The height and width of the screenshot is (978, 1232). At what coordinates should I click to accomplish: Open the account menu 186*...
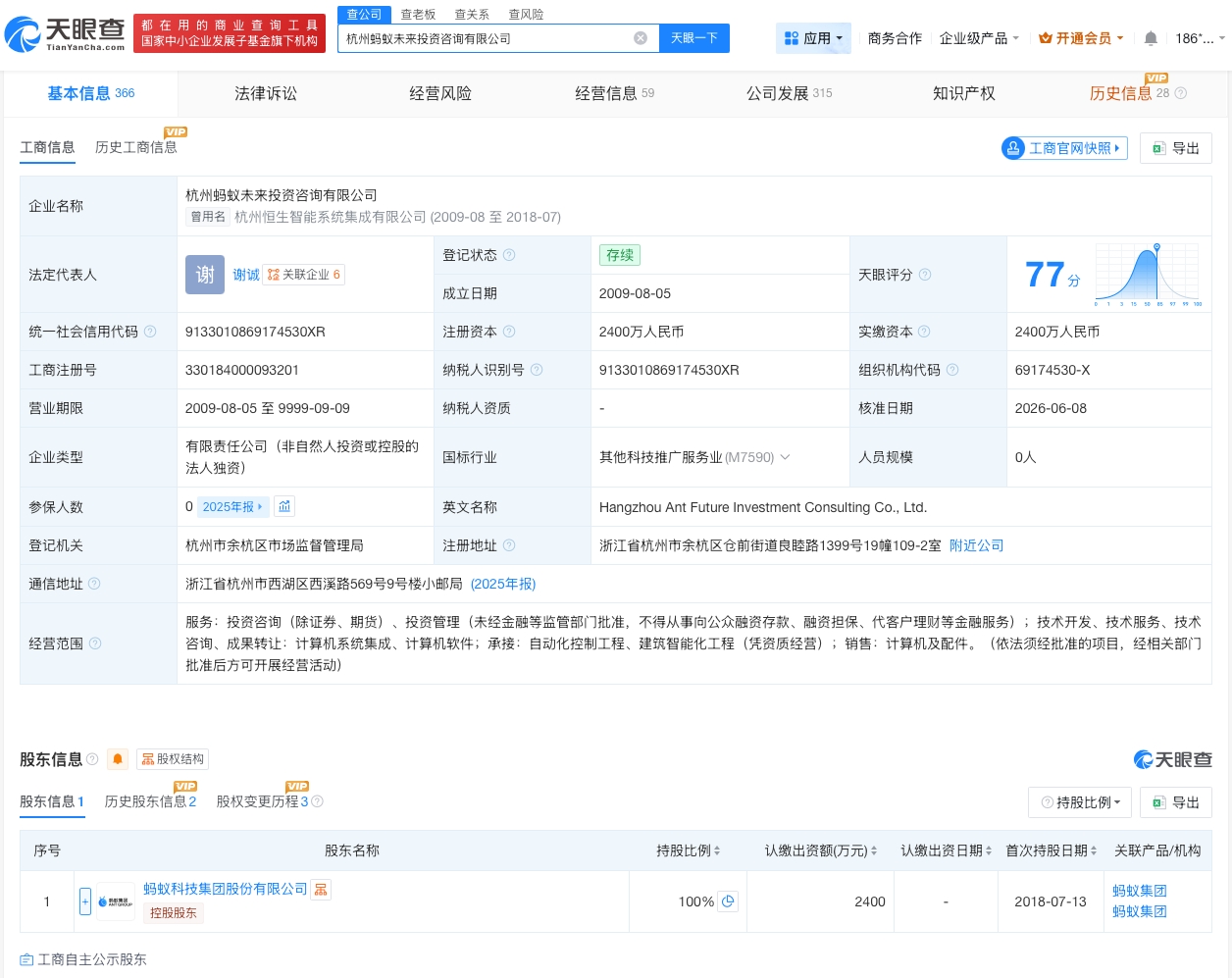coord(1201,38)
